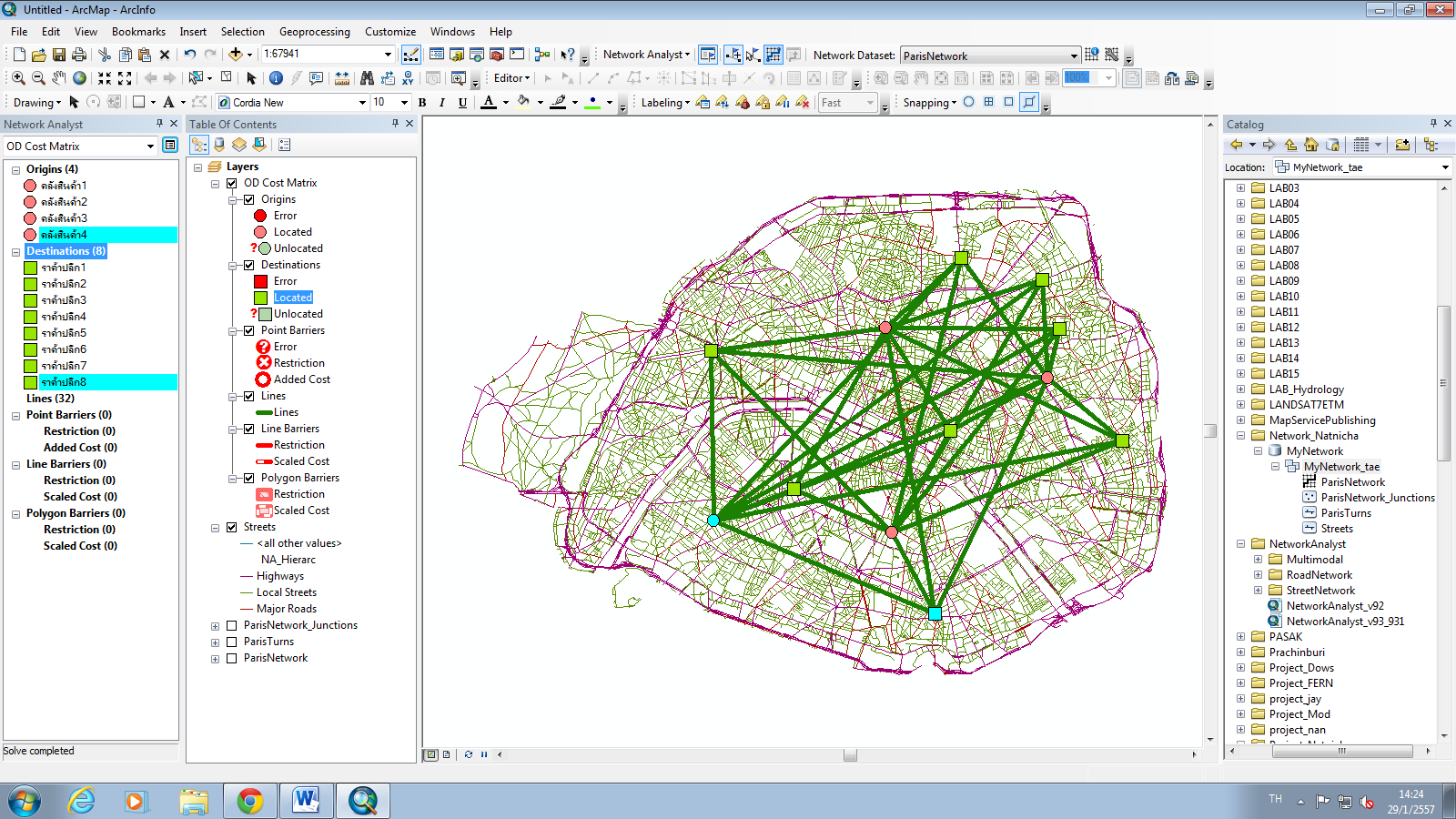Open the map scale dropdown

tap(388, 54)
